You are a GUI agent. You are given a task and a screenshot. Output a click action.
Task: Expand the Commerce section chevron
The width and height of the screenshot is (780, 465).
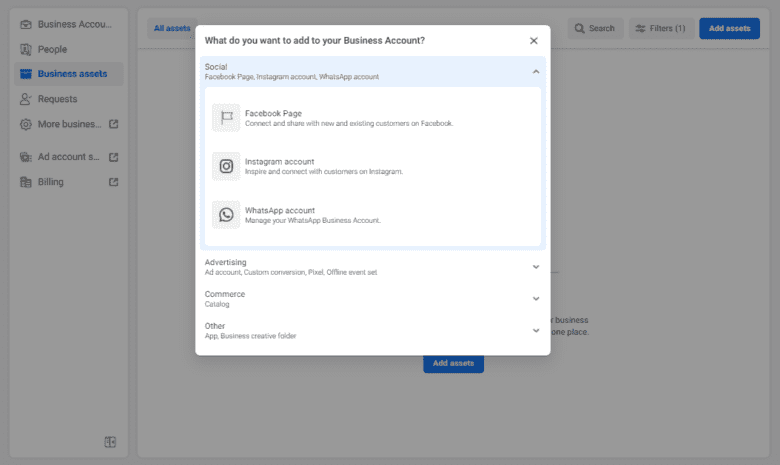coord(536,299)
